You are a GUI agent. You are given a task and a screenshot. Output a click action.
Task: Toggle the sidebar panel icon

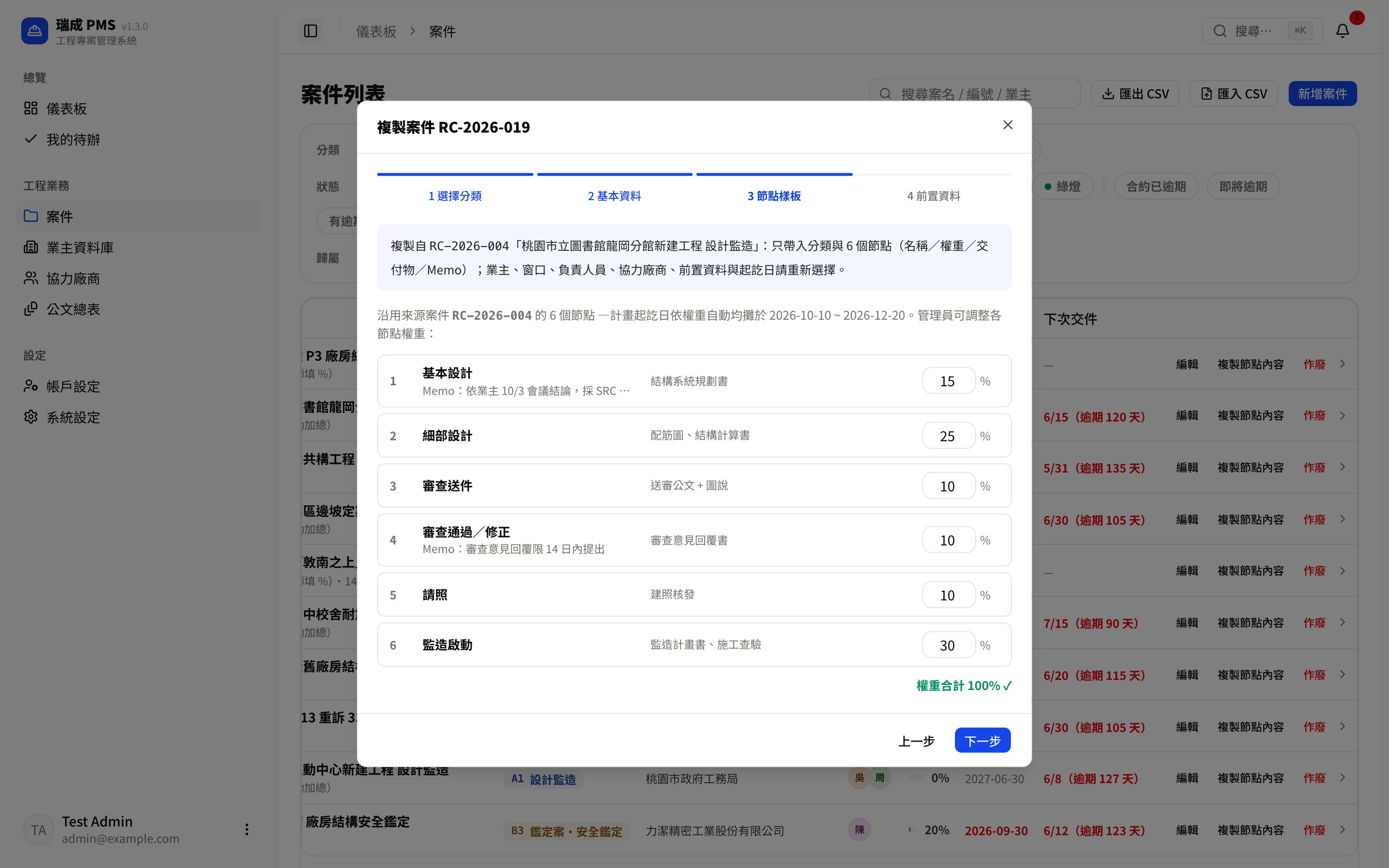[x=311, y=31]
